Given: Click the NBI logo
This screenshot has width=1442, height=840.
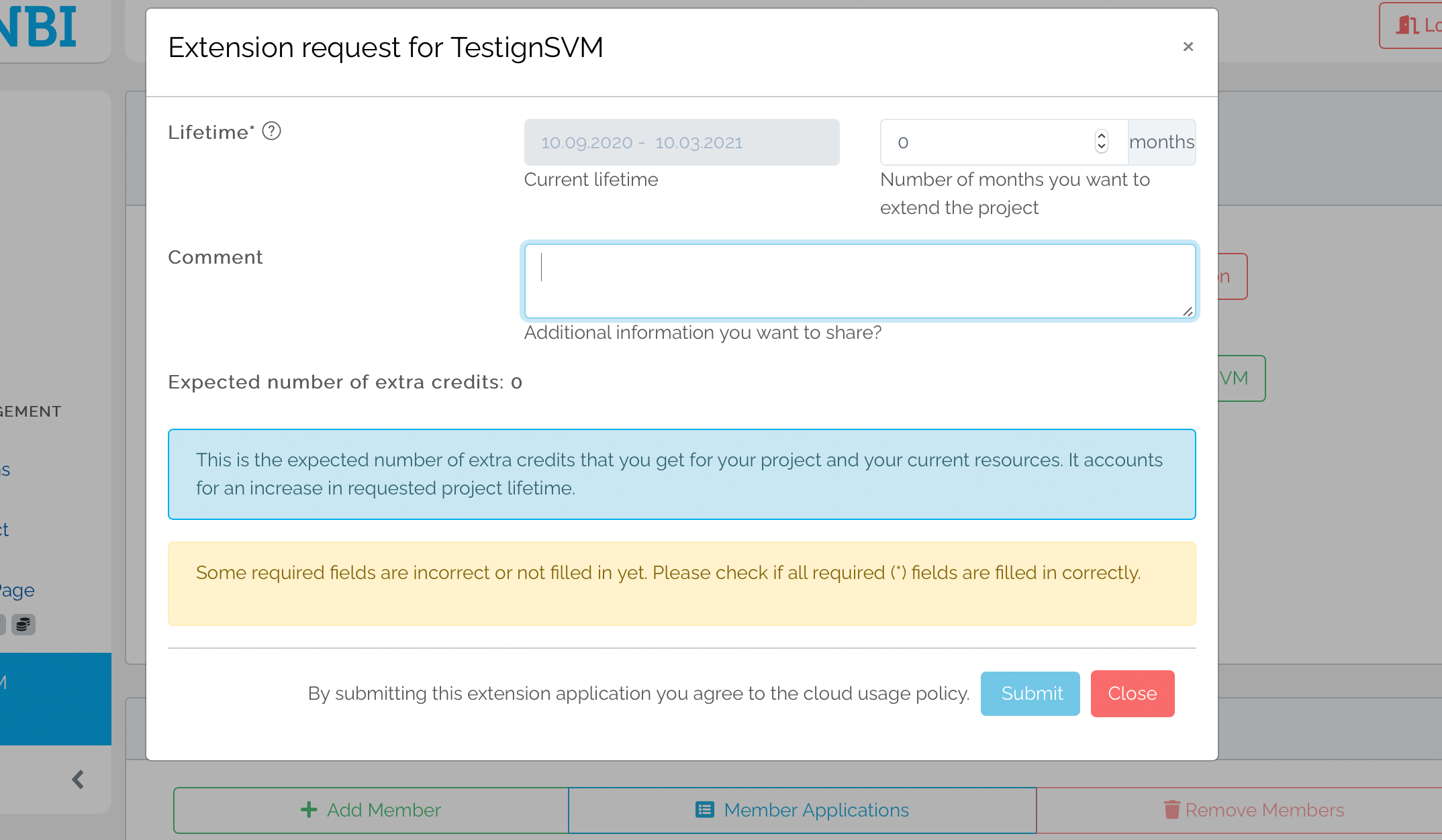Looking at the screenshot, I should [x=40, y=27].
